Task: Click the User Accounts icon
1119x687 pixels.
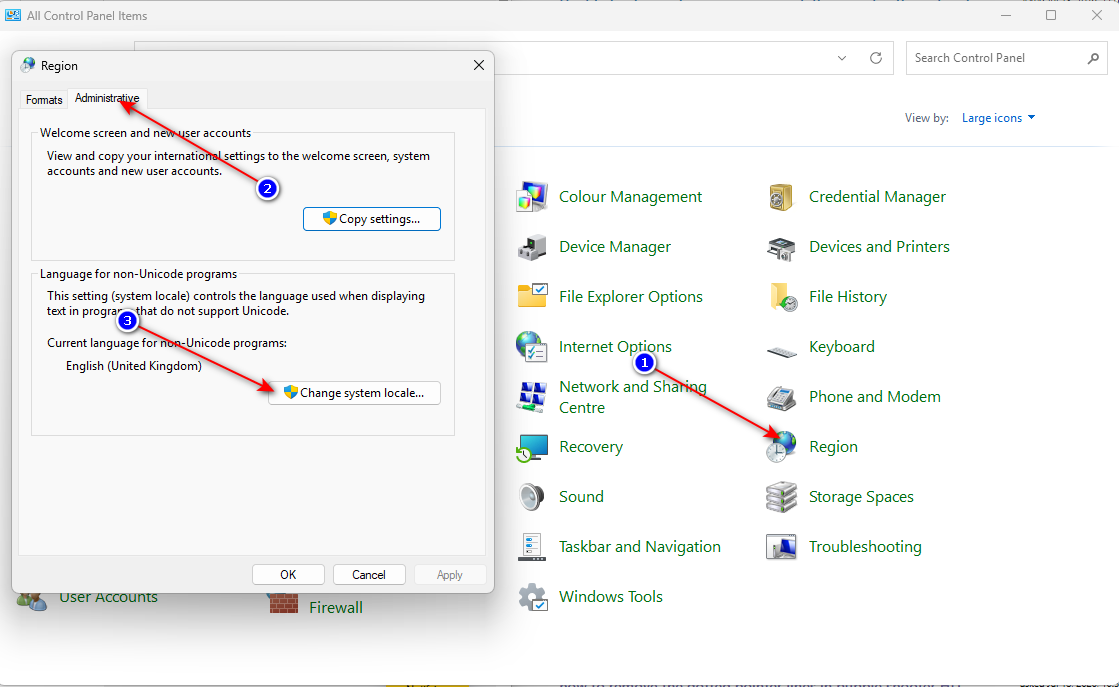Action: pyautogui.click(x=32, y=602)
